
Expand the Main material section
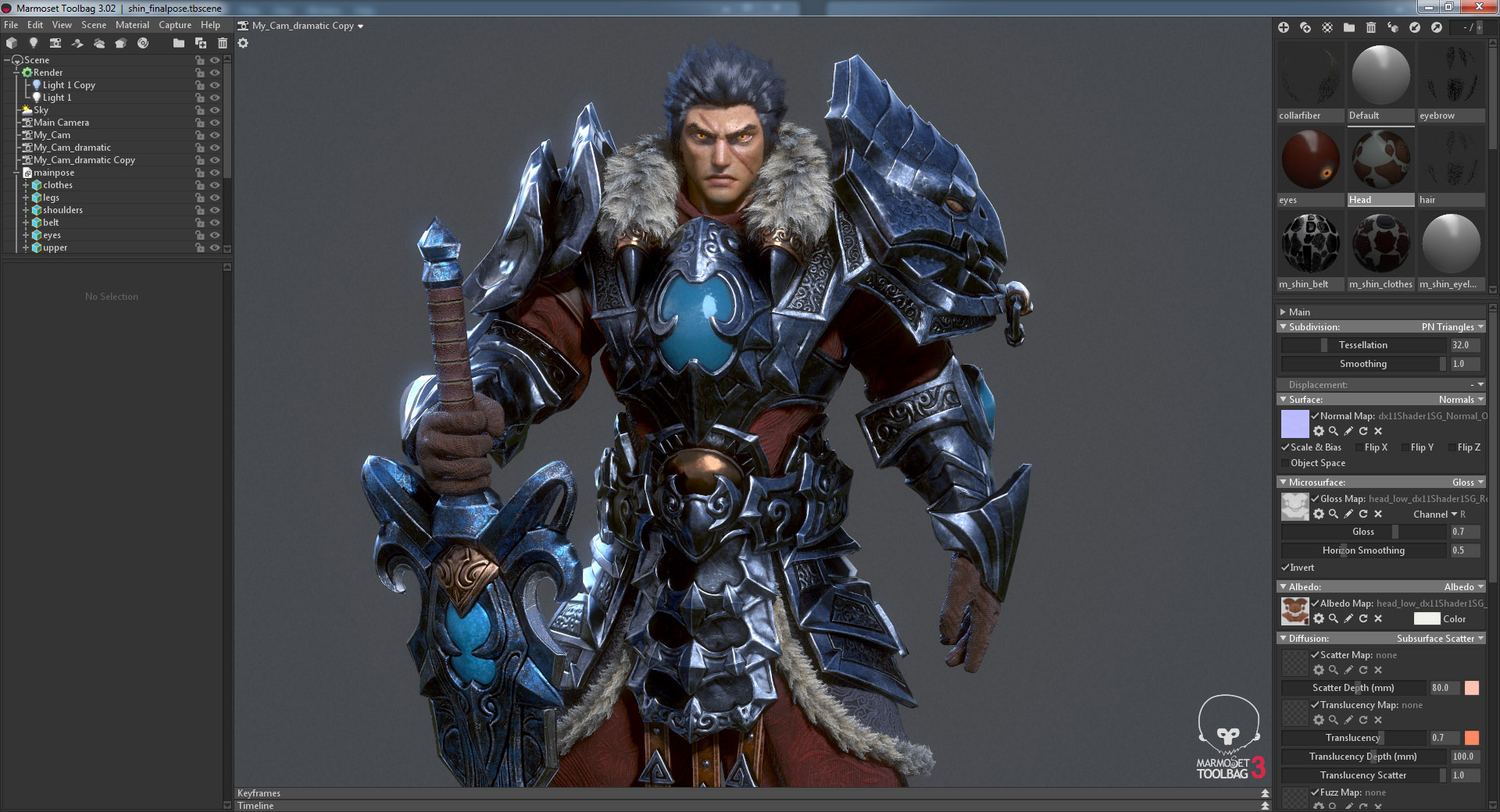tap(1283, 312)
